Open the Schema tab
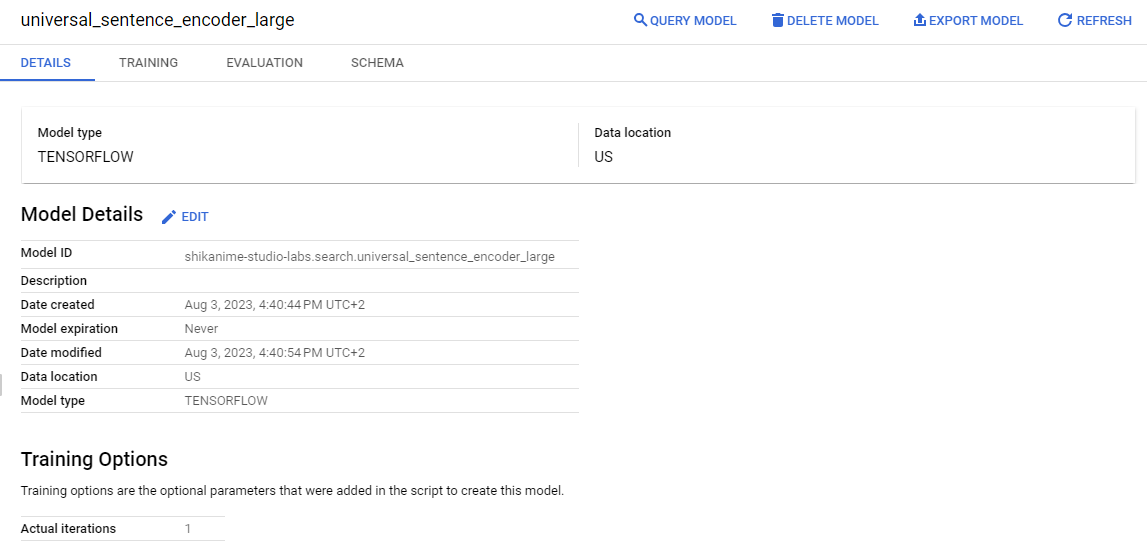This screenshot has height=558, width=1147. pos(377,63)
